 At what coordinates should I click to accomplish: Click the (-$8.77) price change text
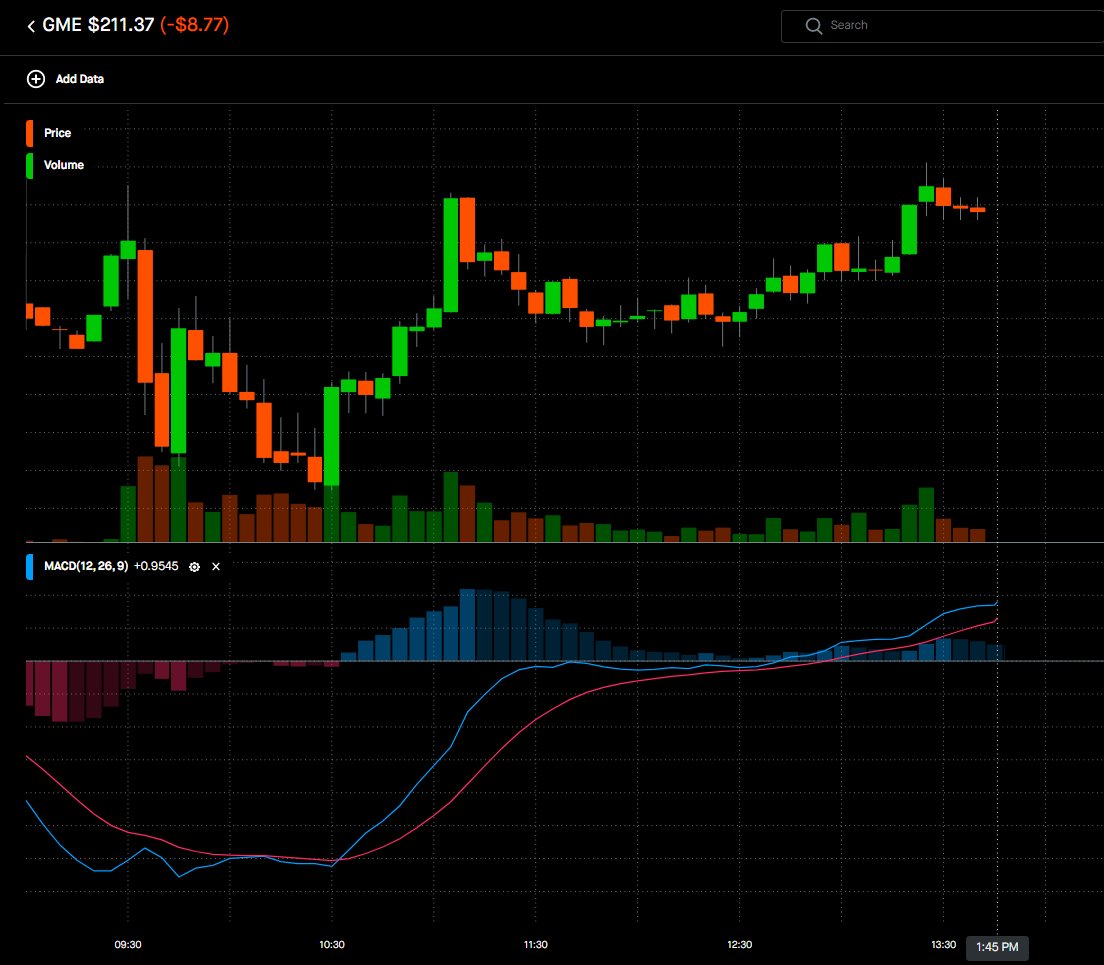click(x=194, y=25)
